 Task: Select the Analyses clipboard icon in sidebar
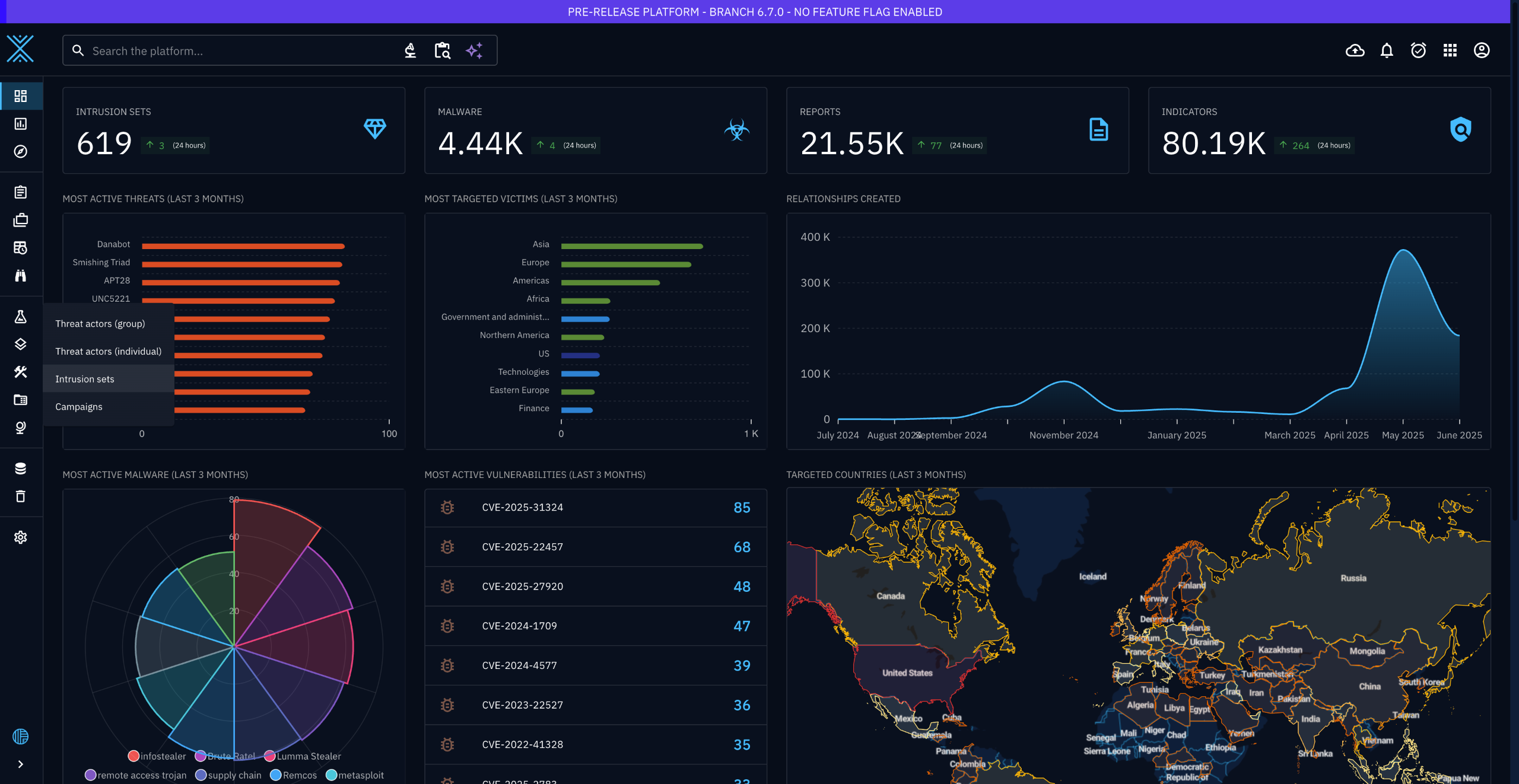point(21,192)
